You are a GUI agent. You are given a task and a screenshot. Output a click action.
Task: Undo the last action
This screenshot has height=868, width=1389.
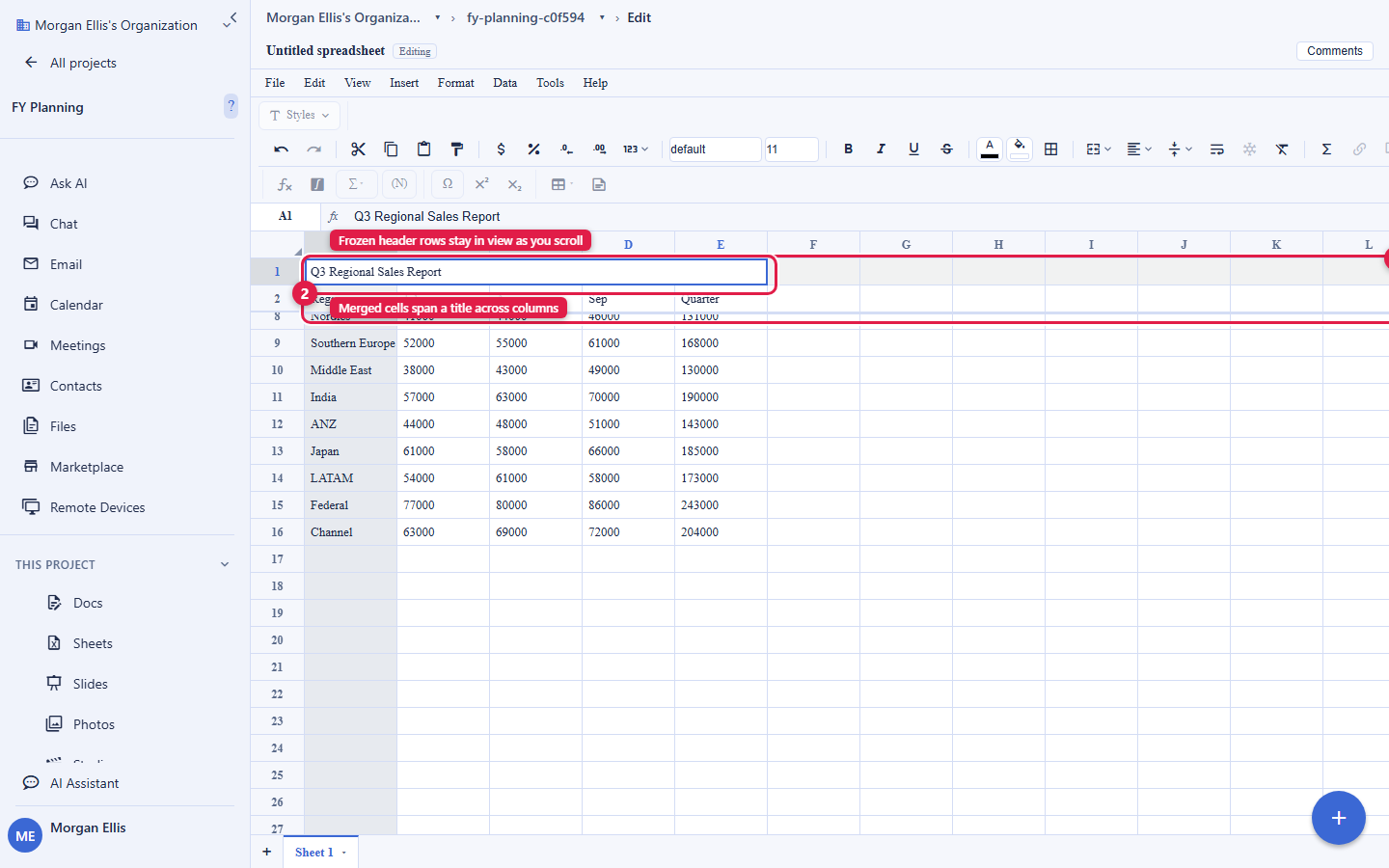pyautogui.click(x=282, y=149)
